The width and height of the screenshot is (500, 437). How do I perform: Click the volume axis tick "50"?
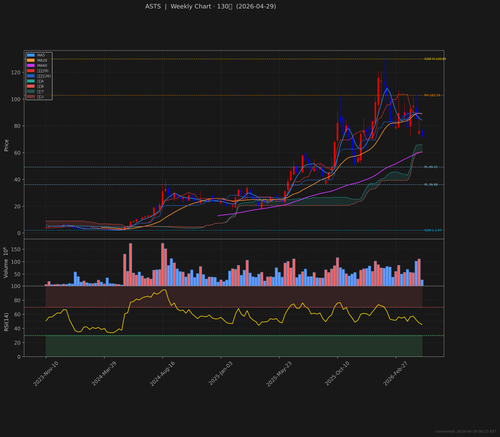tap(17, 274)
